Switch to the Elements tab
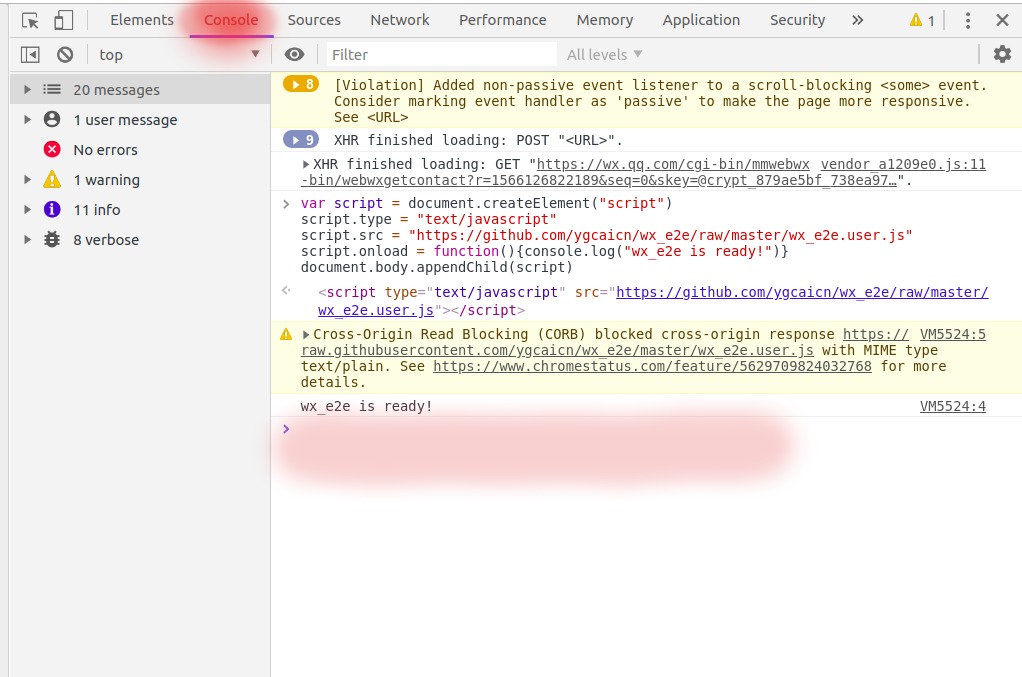This screenshot has width=1022, height=677. (142, 20)
